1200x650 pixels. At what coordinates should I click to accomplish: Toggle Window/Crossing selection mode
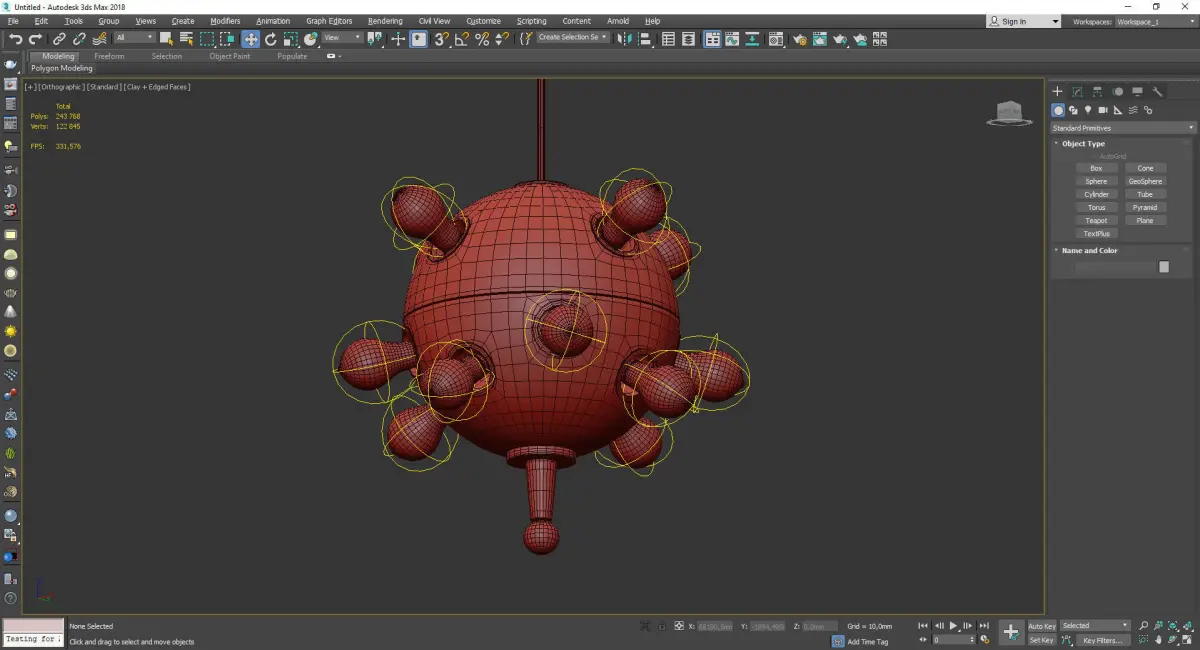(x=227, y=39)
